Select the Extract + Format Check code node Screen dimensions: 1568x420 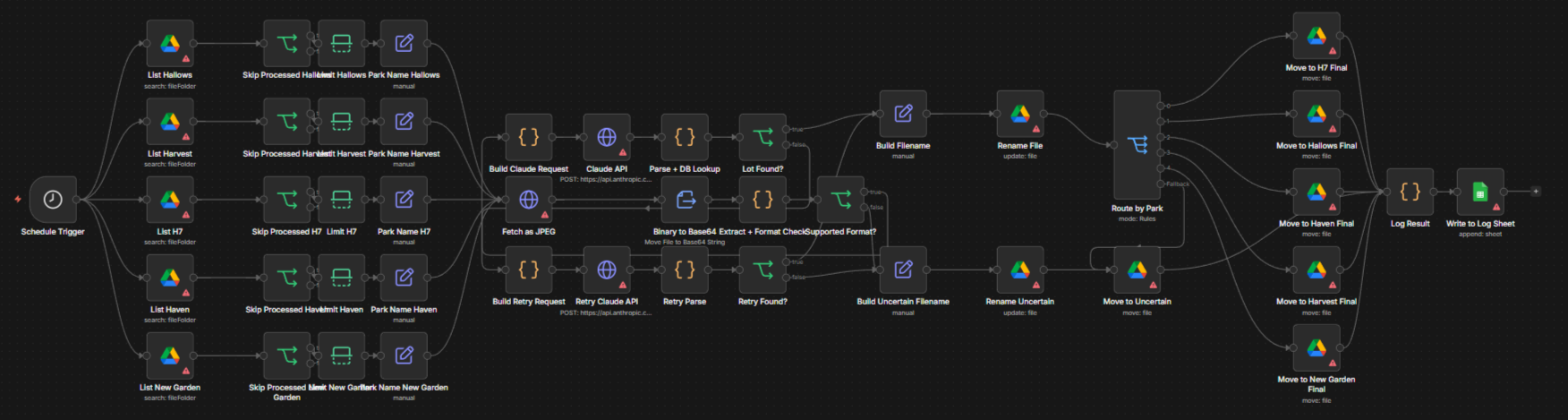[763, 199]
